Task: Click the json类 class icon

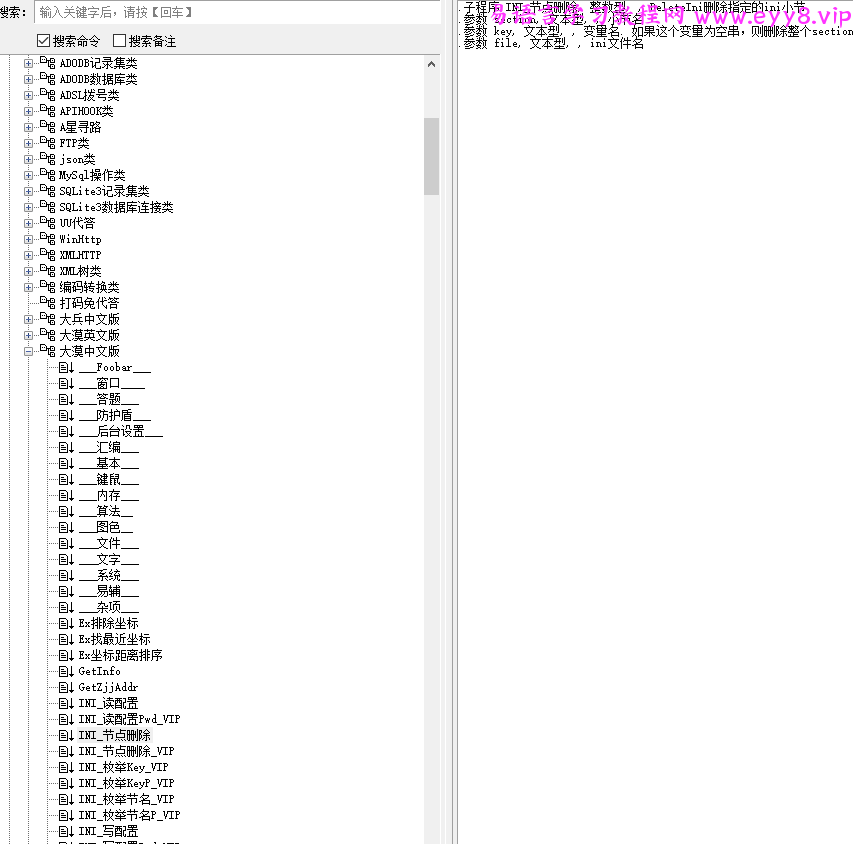Action: point(46,158)
